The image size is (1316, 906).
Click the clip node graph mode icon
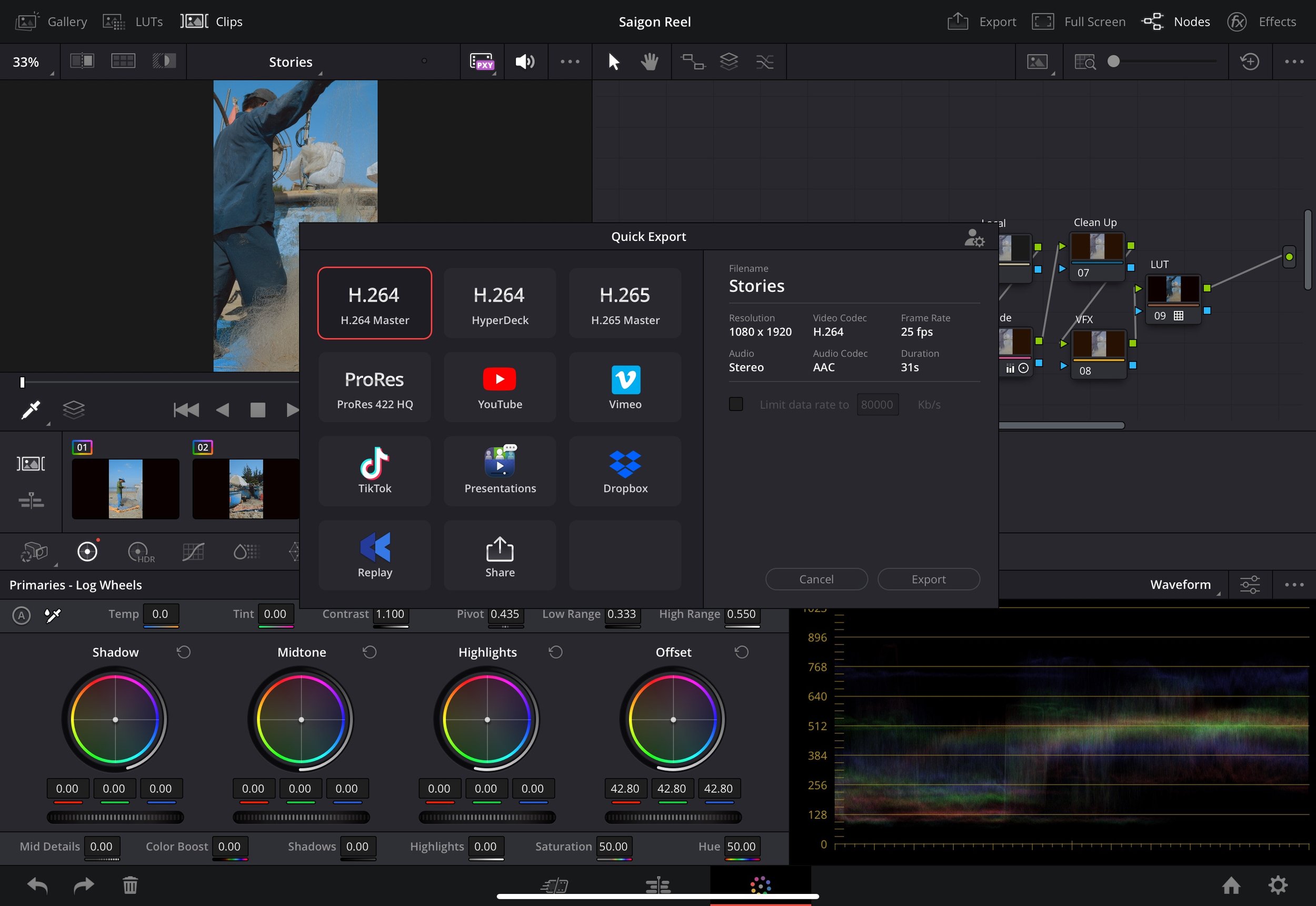point(693,62)
